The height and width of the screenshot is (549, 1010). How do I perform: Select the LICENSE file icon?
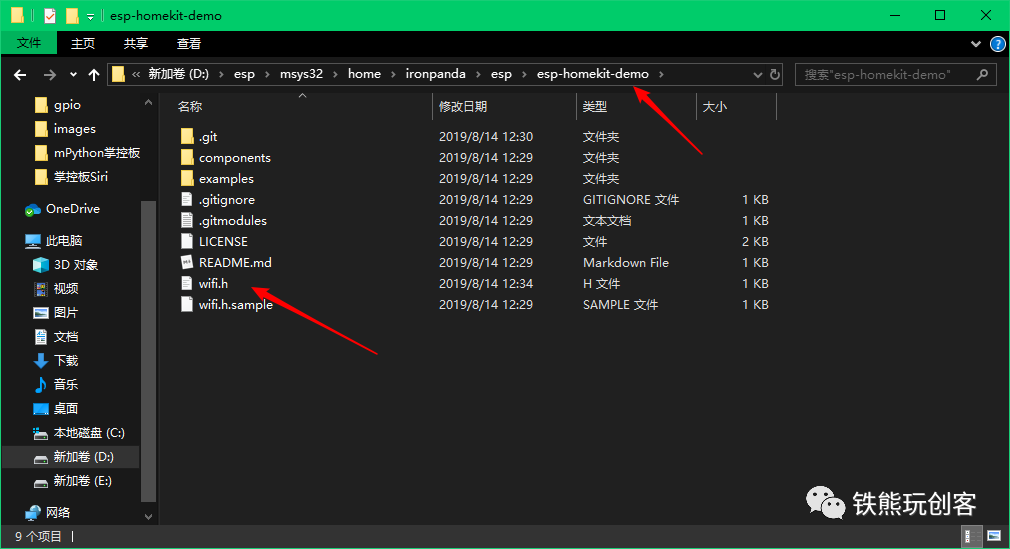click(187, 241)
